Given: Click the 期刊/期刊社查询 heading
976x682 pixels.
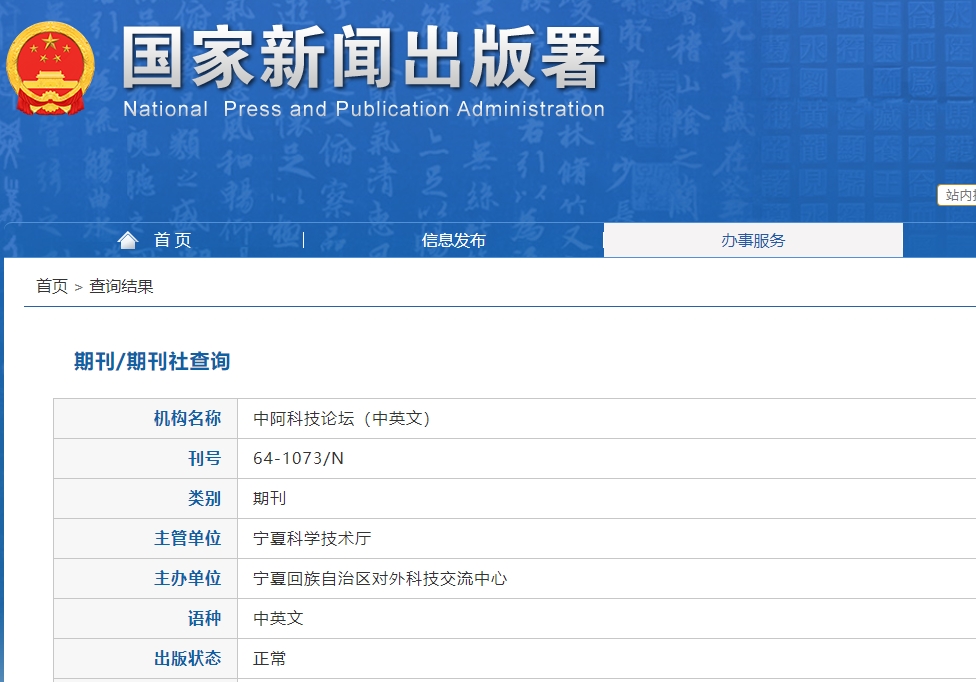Looking at the screenshot, I should (x=152, y=361).
